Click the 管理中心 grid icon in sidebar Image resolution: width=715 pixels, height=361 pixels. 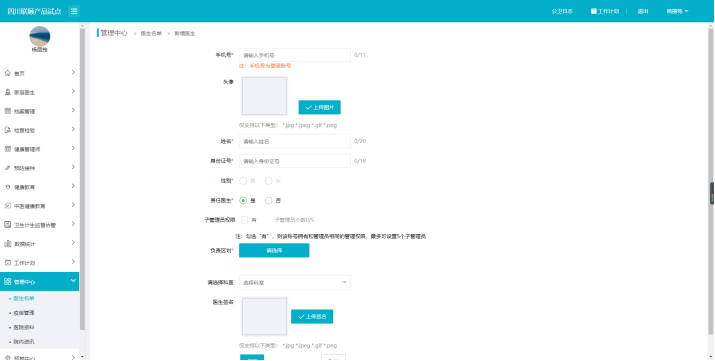click(x=7, y=282)
